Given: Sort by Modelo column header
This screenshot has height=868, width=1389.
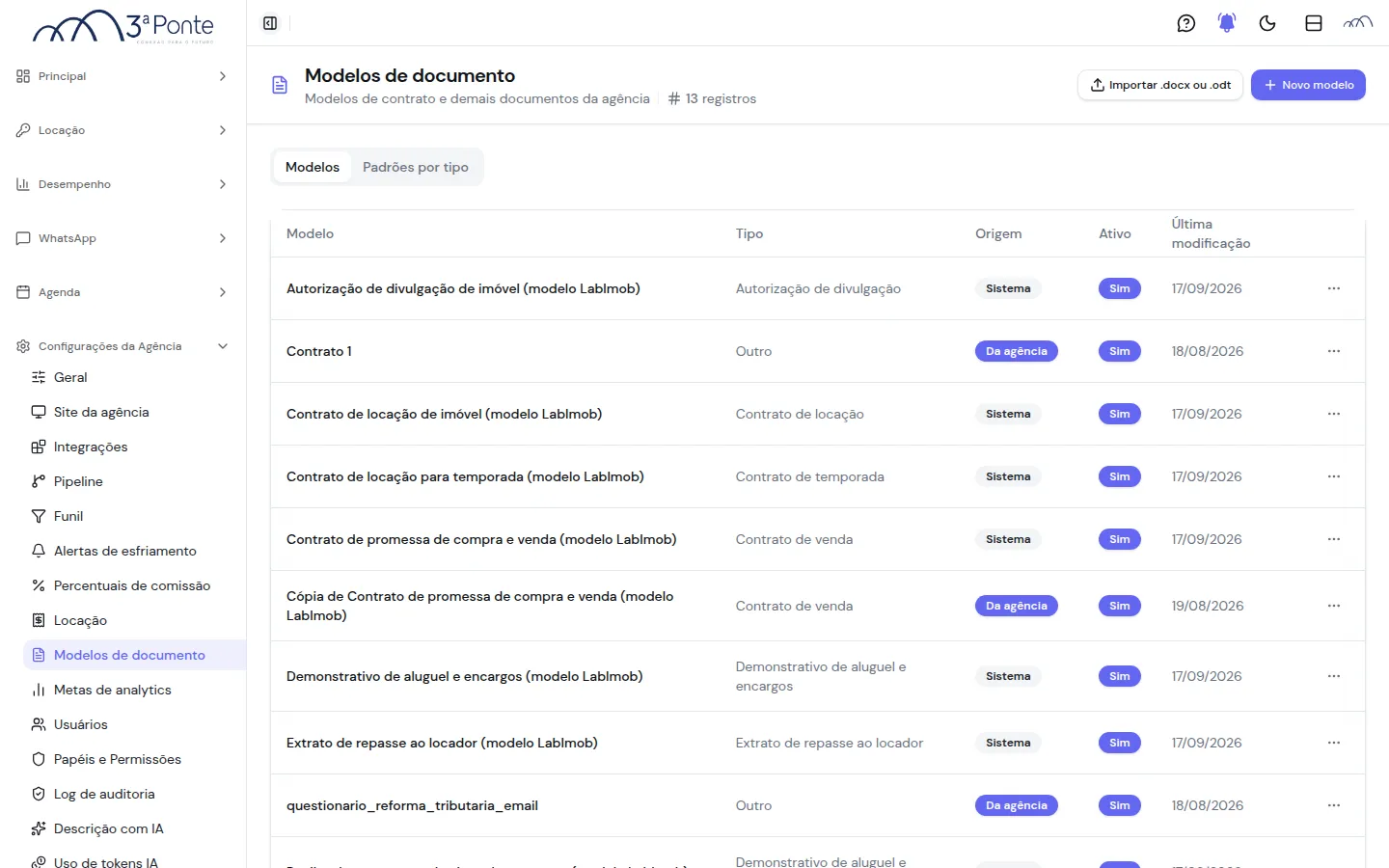Looking at the screenshot, I should click(x=310, y=233).
